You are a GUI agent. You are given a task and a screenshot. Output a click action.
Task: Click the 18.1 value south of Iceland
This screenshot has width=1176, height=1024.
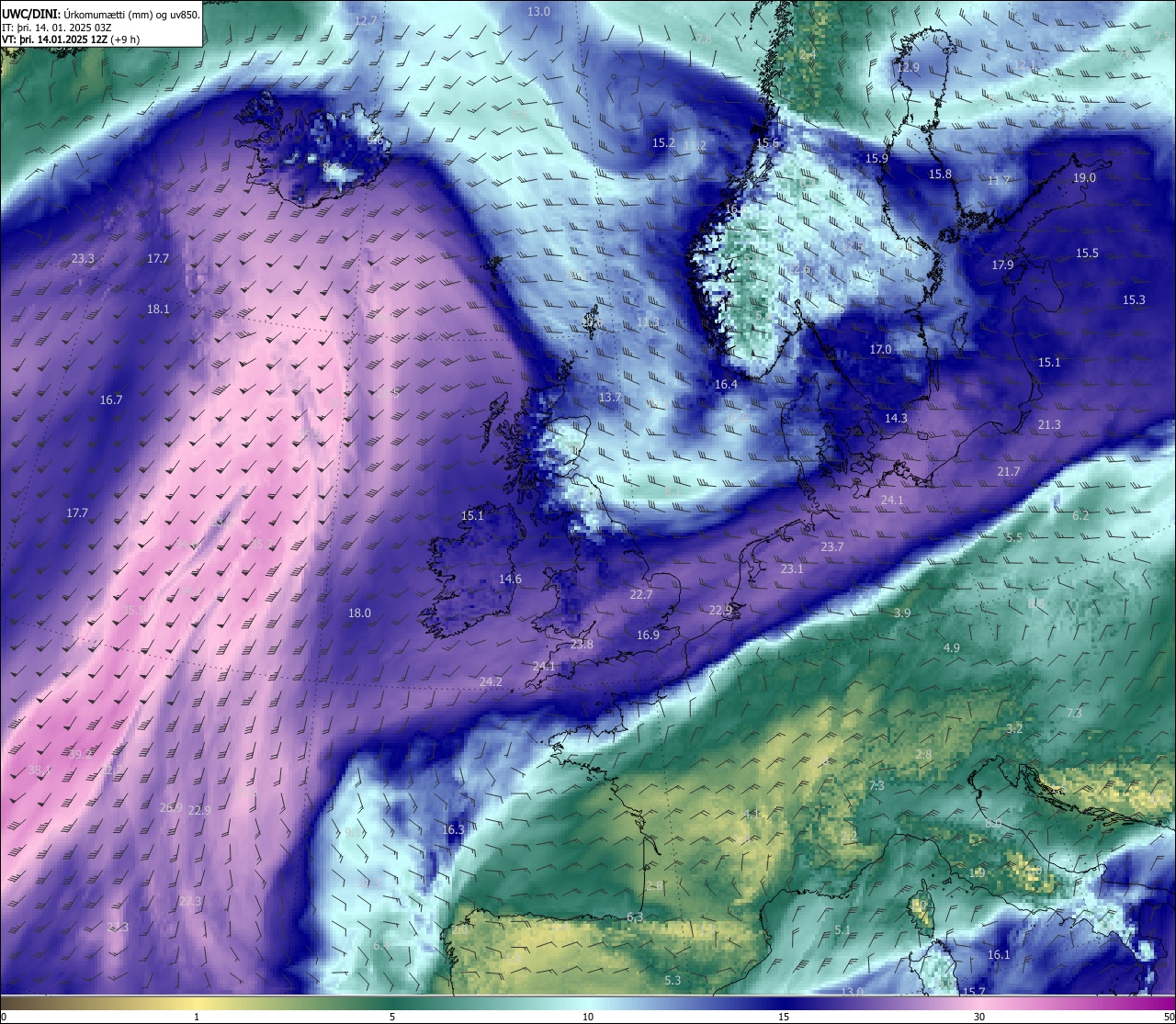pyautogui.click(x=158, y=309)
